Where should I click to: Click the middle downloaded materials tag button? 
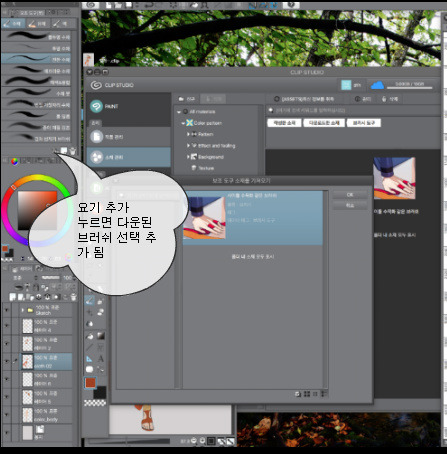(x=324, y=123)
